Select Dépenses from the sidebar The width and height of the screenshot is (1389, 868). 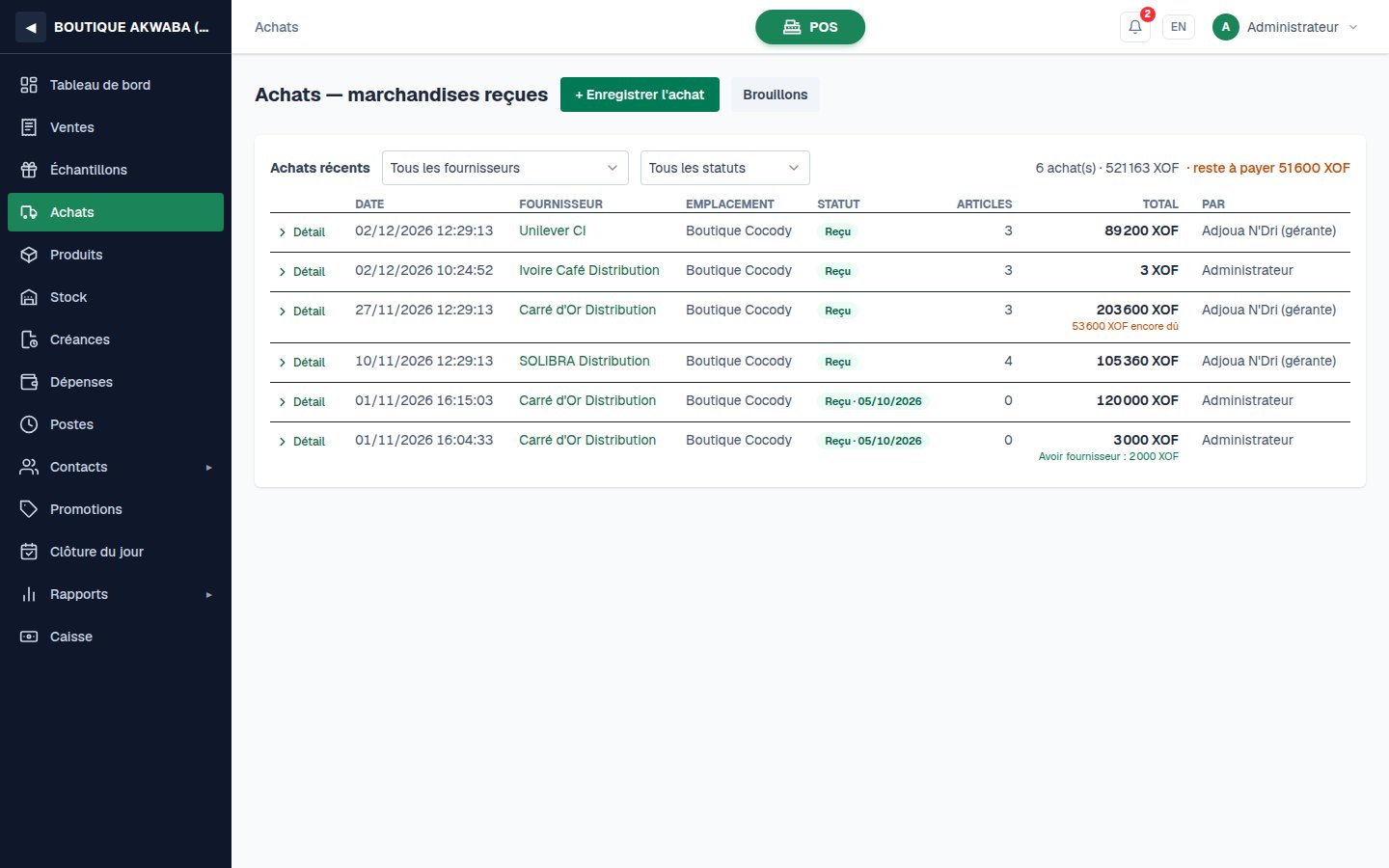(x=116, y=382)
